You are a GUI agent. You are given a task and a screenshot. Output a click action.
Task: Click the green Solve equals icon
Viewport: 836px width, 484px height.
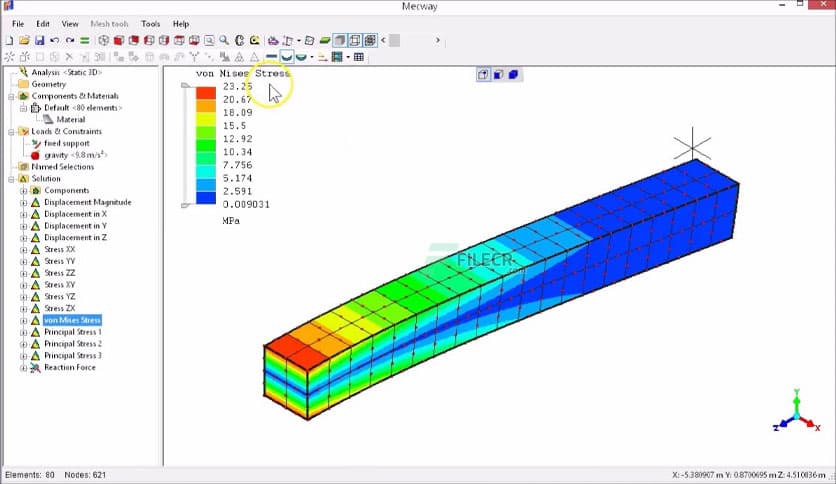click(86, 41)
